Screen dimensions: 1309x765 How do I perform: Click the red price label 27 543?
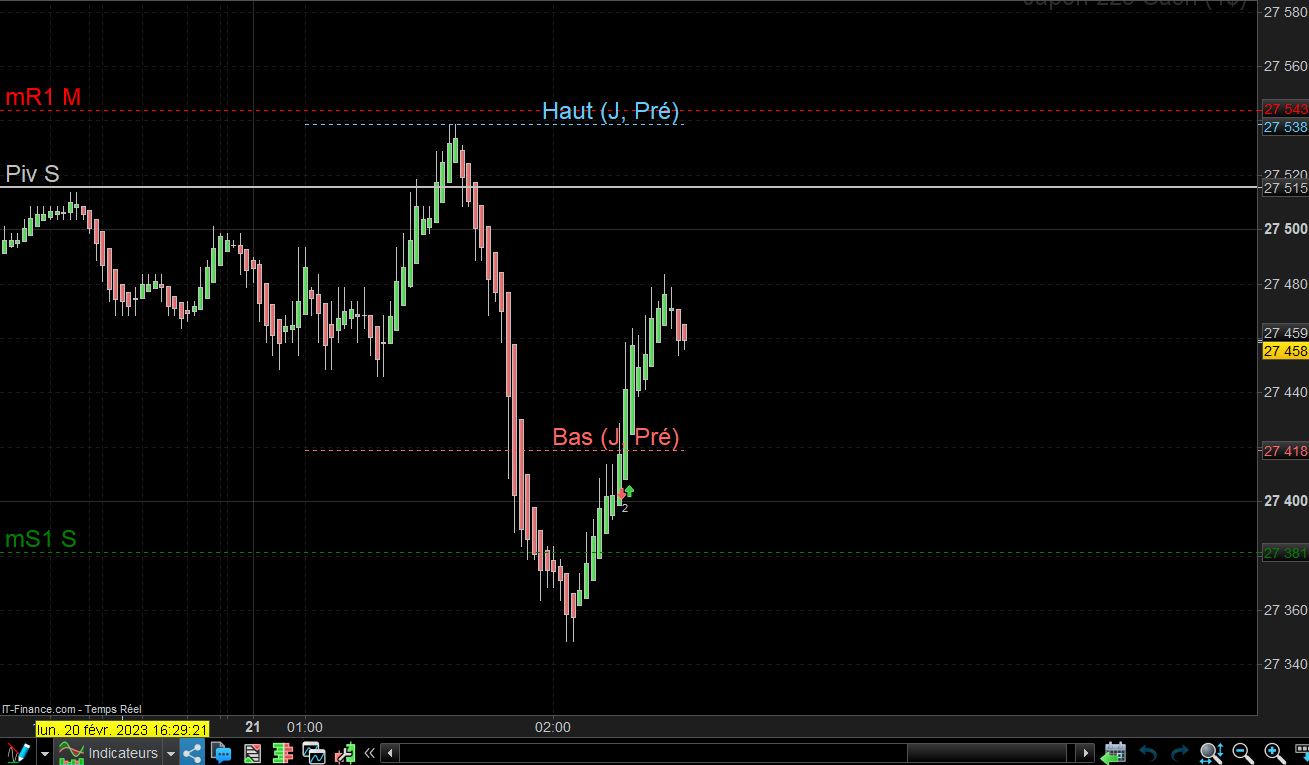coord(1285,108)
